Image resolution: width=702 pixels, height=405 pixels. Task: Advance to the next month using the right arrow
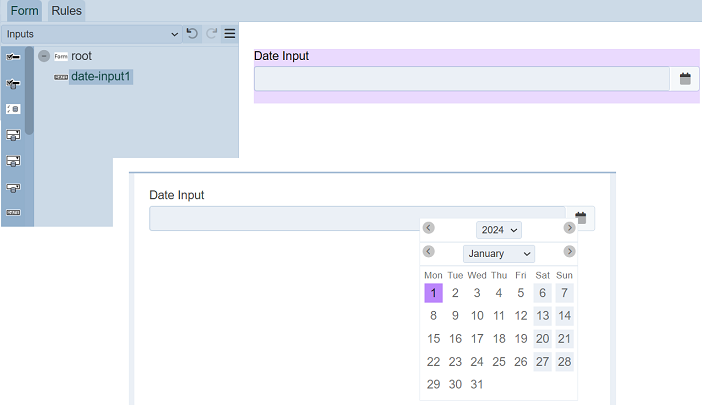click(x=569, y=252)
